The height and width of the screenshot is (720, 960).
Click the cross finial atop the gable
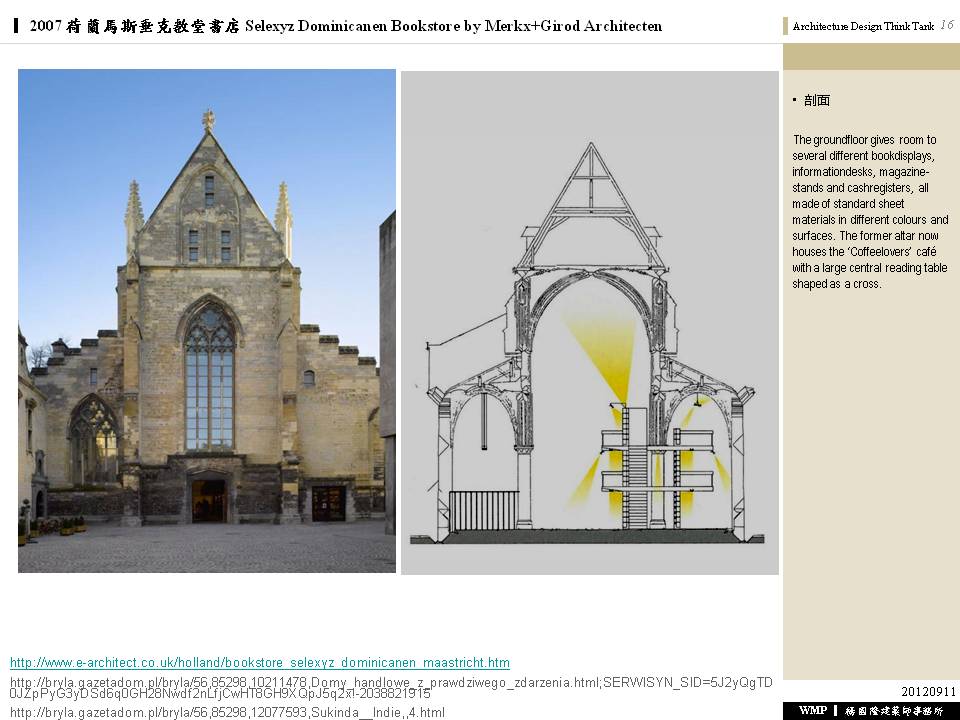208,120
